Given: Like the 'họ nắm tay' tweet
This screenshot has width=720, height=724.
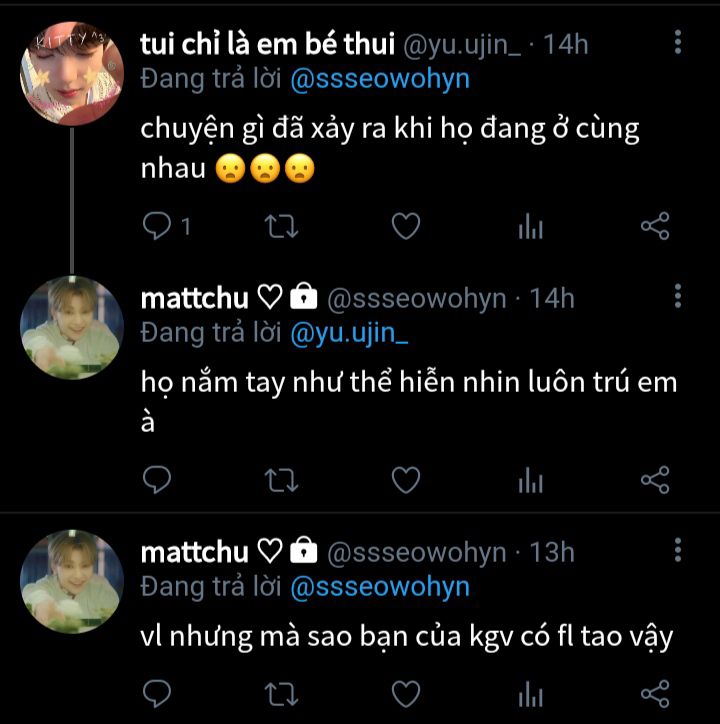Looking at the screenshot, I should coord(405,481).
